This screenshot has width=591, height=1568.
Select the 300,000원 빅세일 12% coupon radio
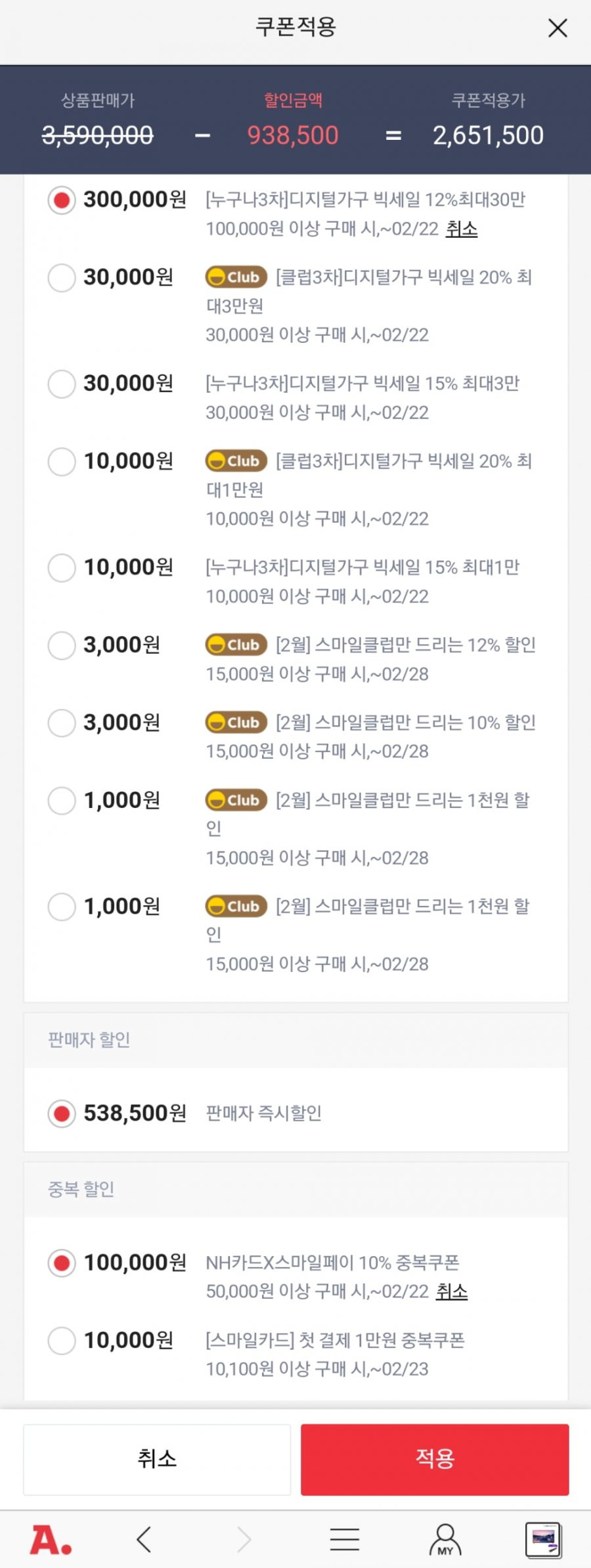click(x=62, y=200)
